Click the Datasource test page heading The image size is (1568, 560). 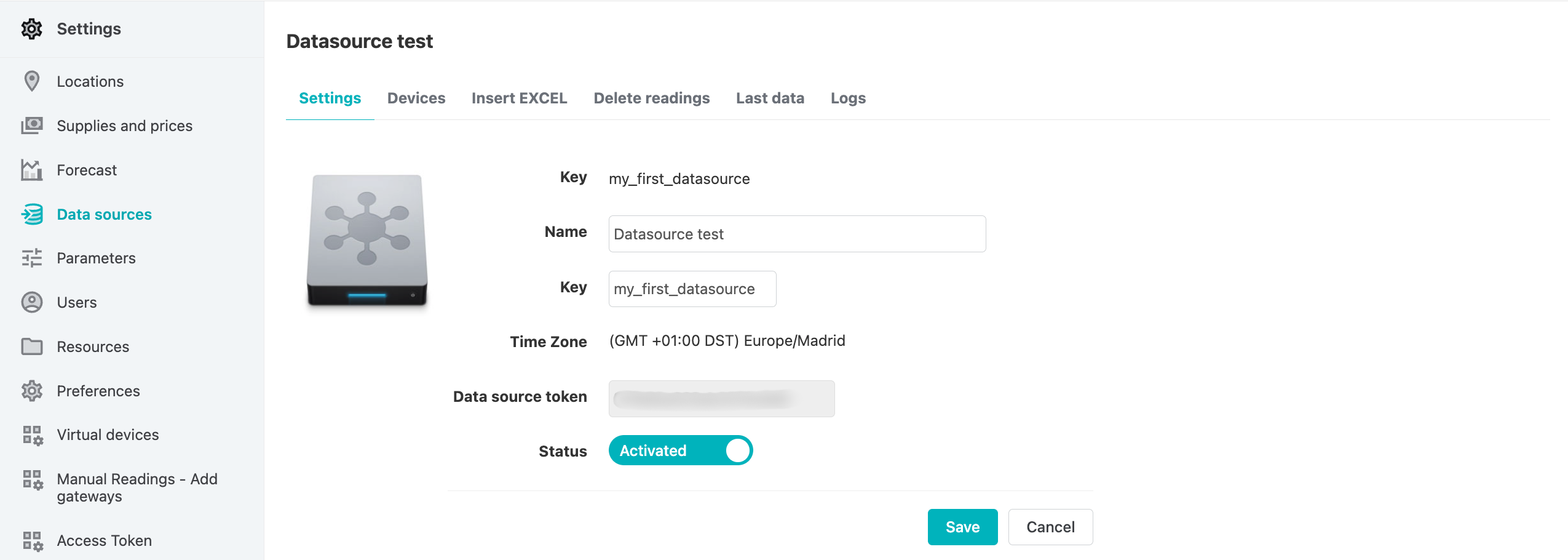coord(360,41)
